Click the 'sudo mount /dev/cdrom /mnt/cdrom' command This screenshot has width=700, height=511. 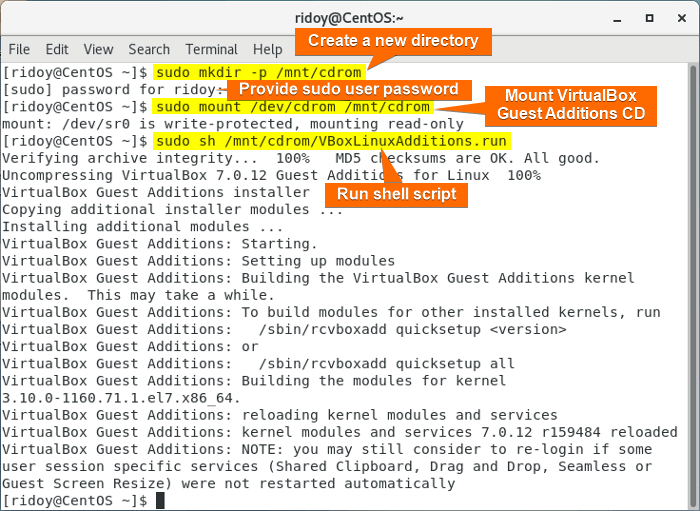tap(293, 107)
